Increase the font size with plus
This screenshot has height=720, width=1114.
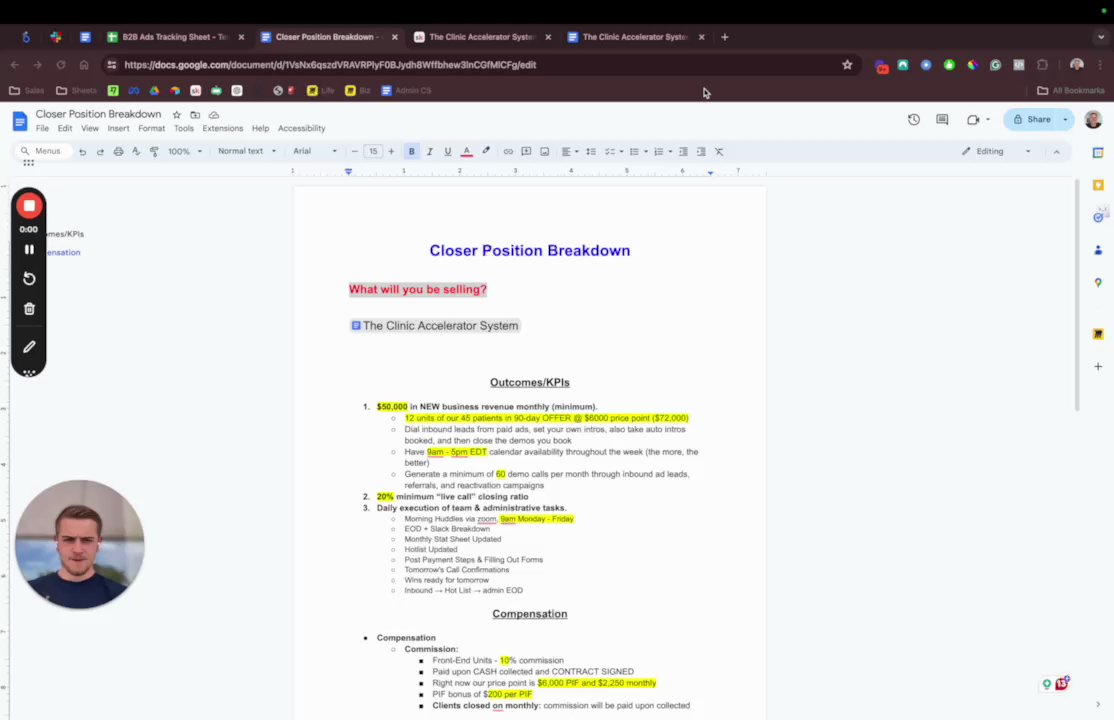391,151
